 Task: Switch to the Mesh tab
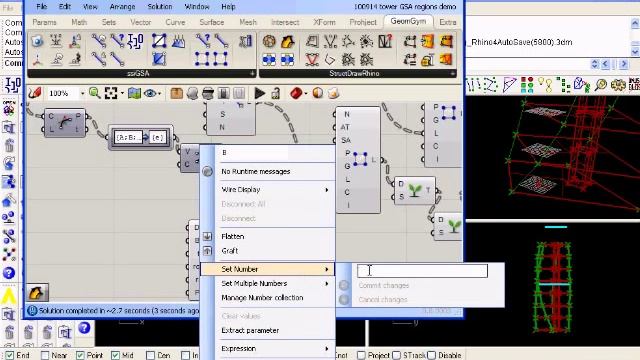click(x=248, y=22)
